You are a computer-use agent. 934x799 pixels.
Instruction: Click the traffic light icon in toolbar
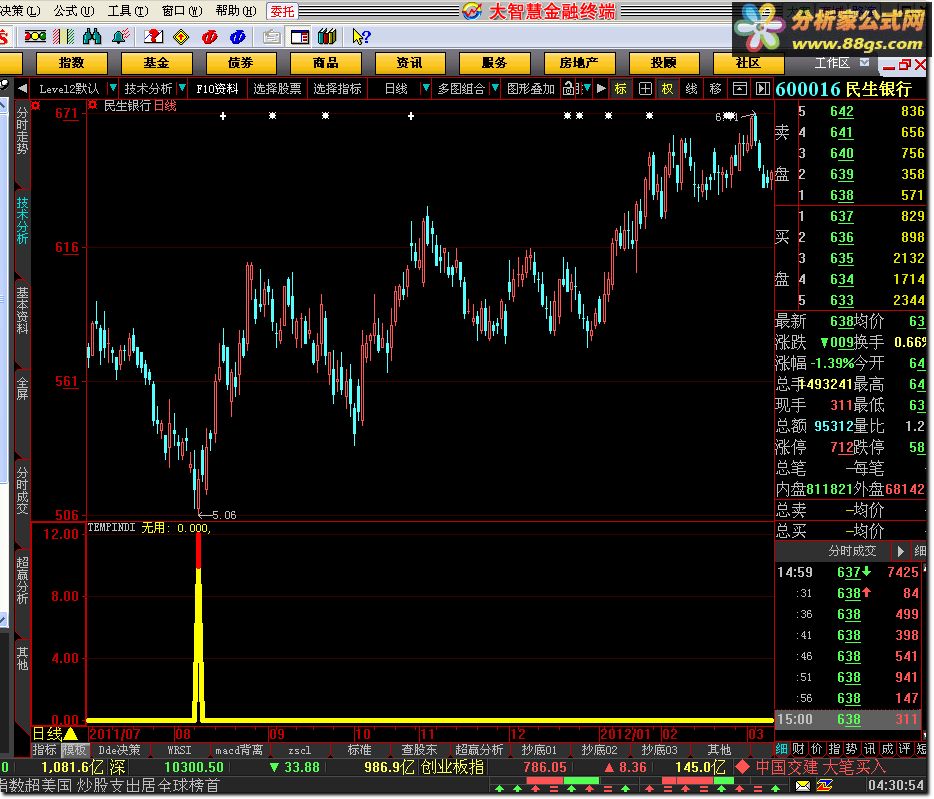tap(35, 37)
